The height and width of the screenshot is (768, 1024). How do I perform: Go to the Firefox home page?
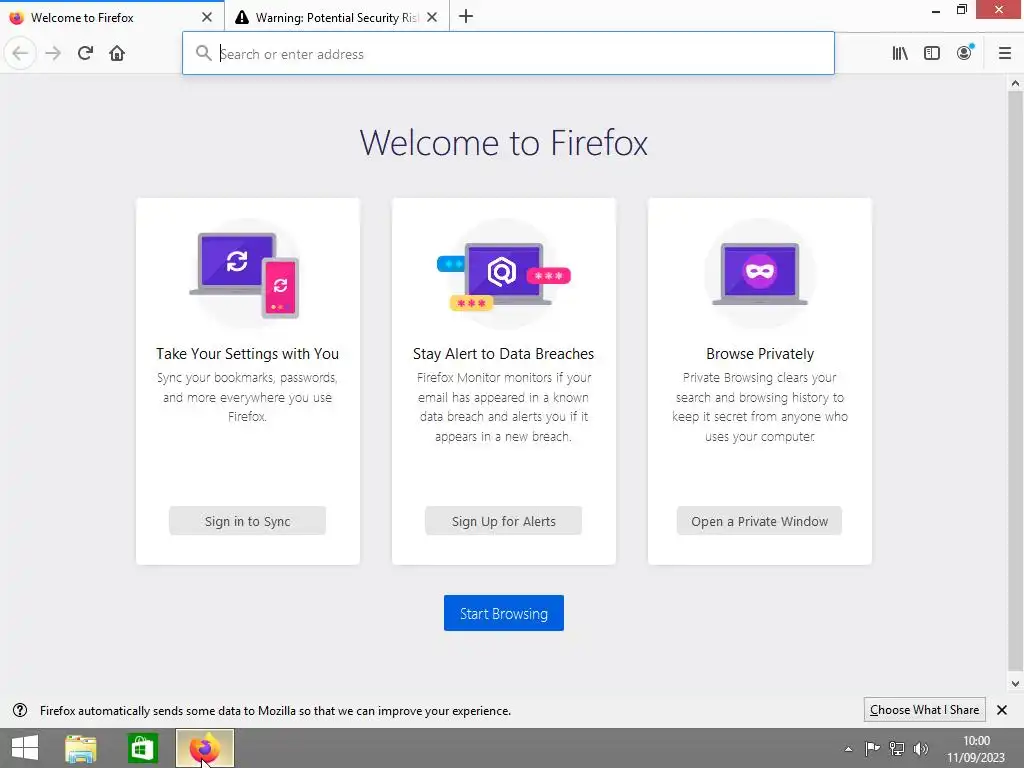[x=117, y=54]
